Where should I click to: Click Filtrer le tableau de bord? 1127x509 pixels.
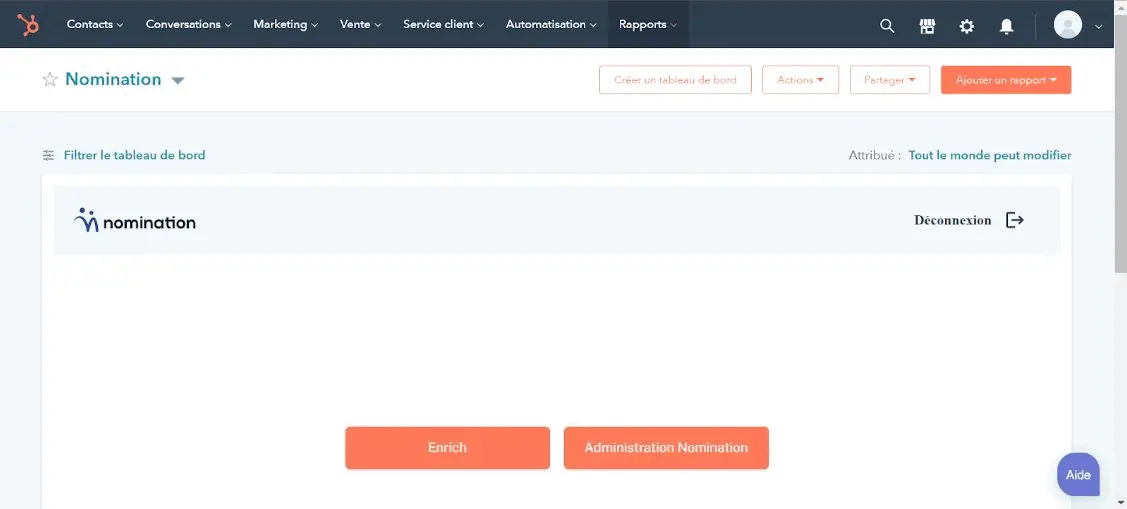[x=134, y=155]
